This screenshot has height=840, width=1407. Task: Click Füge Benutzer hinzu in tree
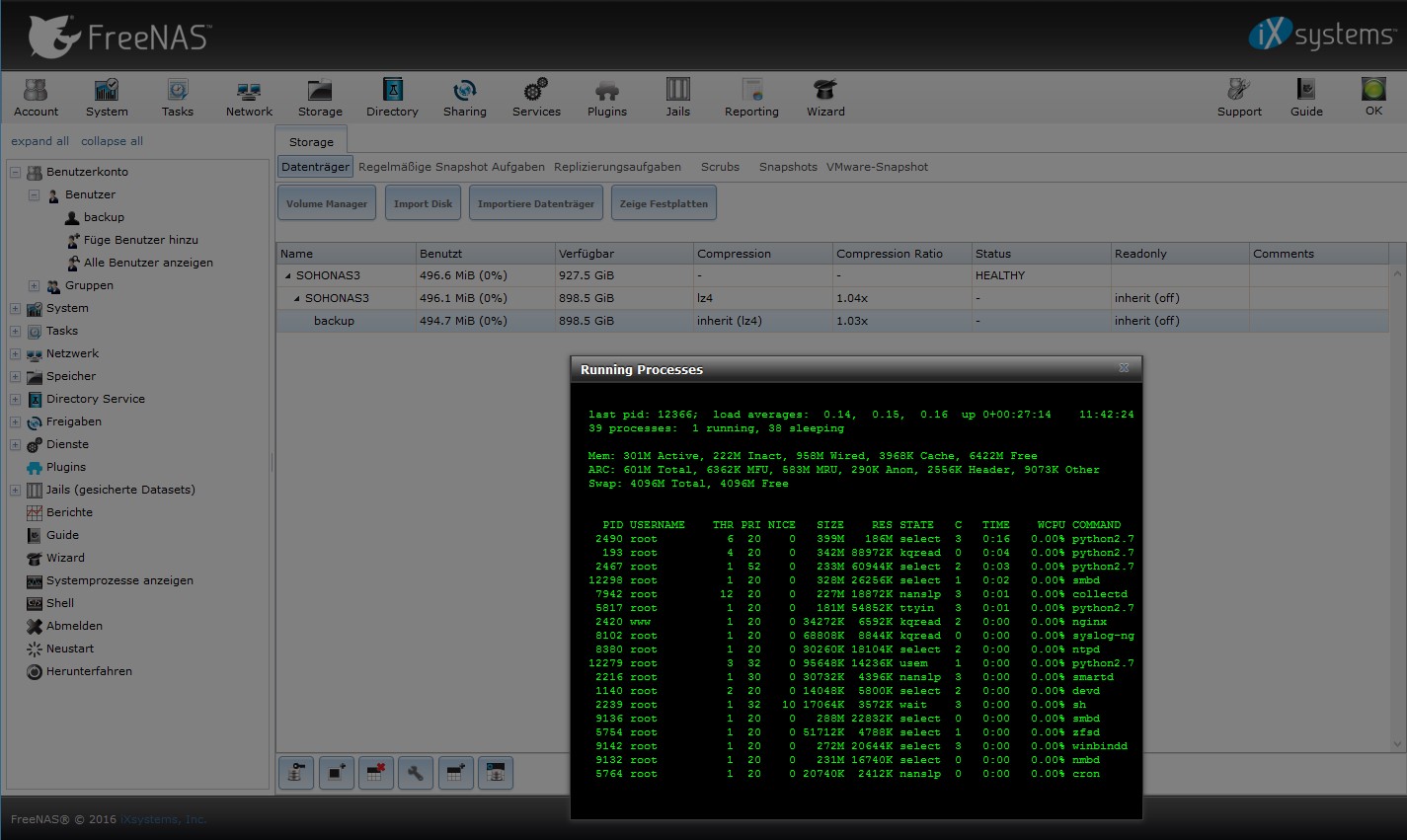[x=140, y=240]
